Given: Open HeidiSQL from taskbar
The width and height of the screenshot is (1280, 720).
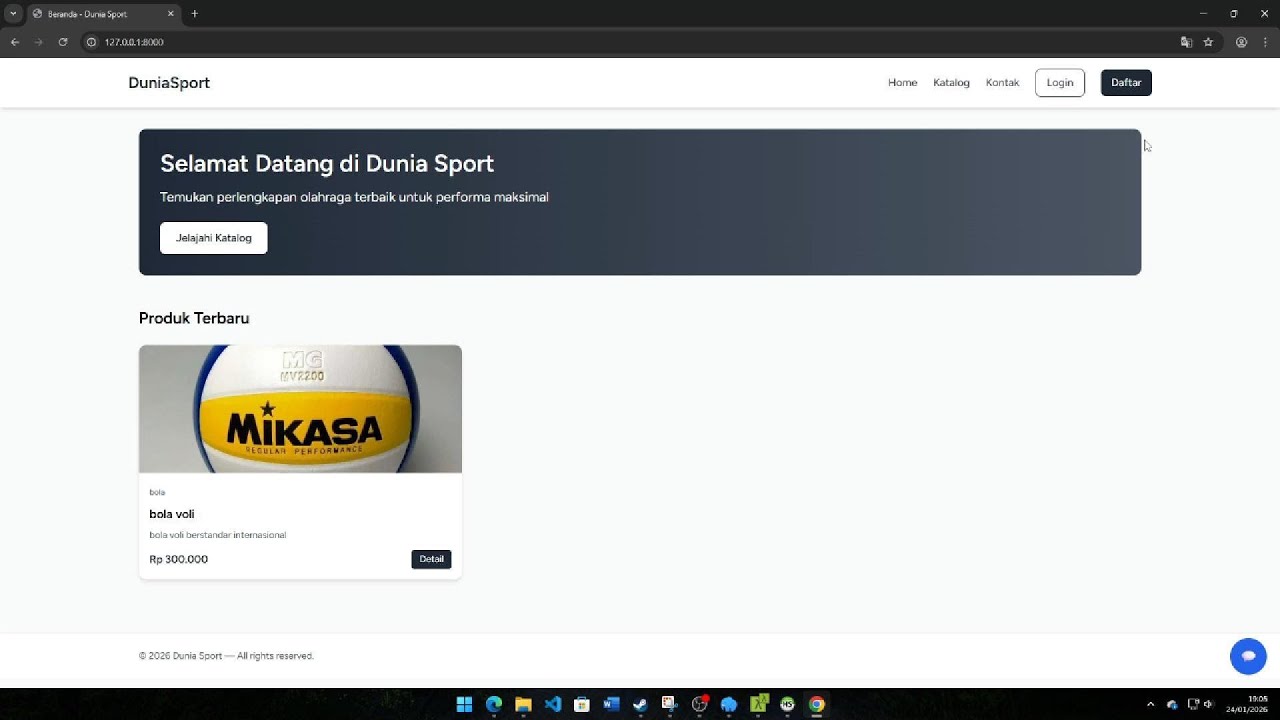Looking at the screenshot, I should [787, 704].
